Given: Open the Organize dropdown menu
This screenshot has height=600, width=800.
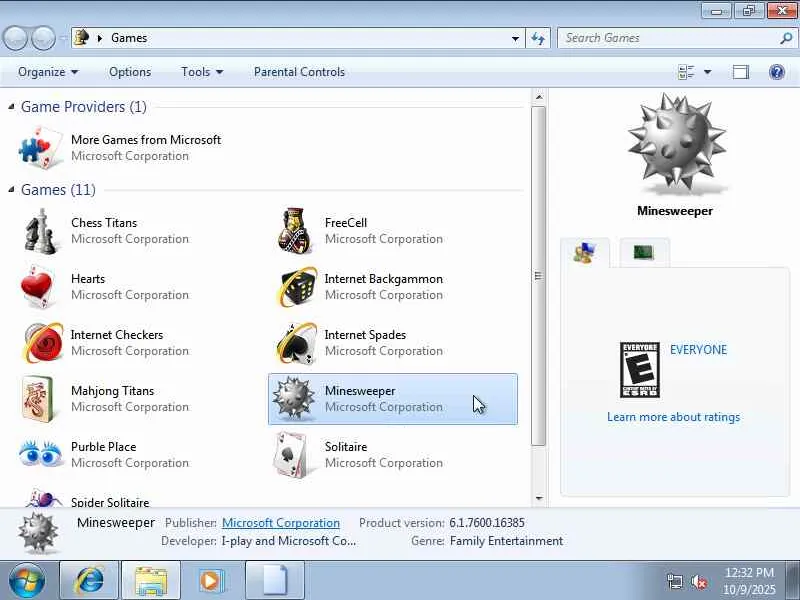Looking at the screenshot, I should click(47, 72).
